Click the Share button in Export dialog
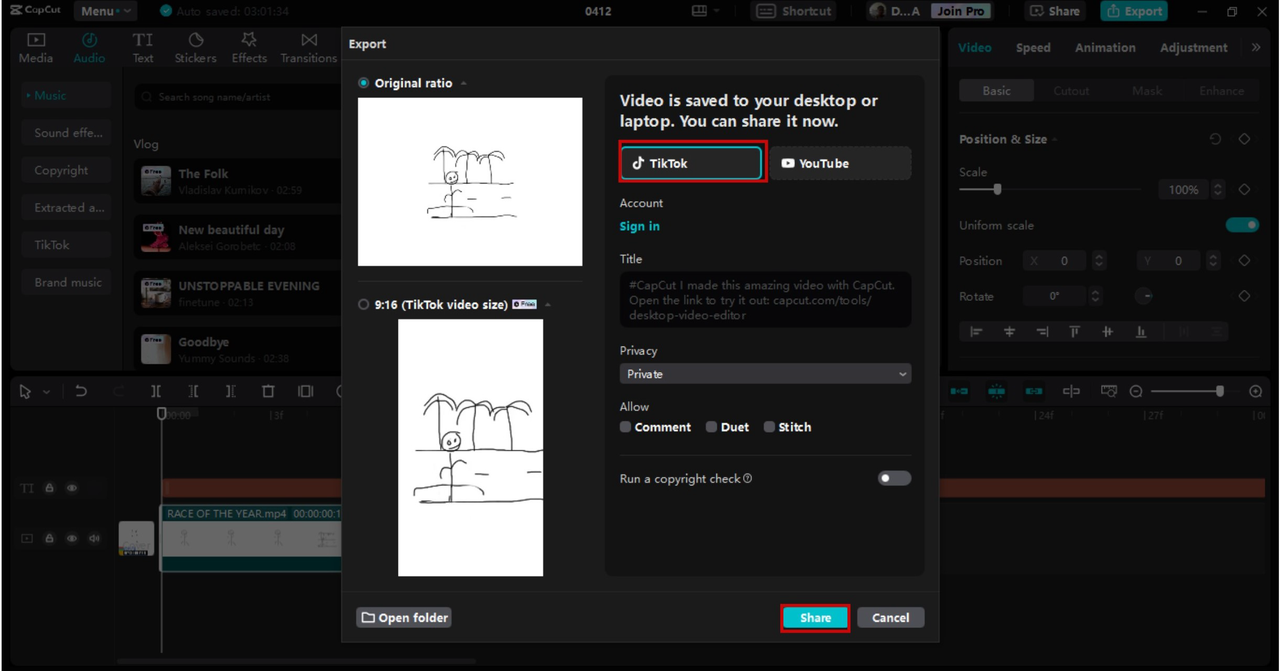Viewport: 1280px width, 671px height. [x=815, y=618]
